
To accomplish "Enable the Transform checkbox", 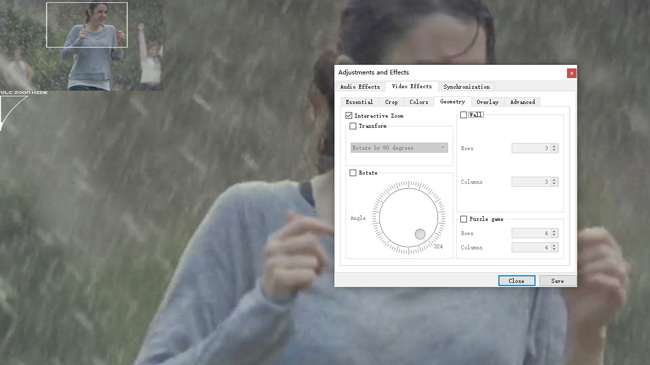I will click(353, 126).
